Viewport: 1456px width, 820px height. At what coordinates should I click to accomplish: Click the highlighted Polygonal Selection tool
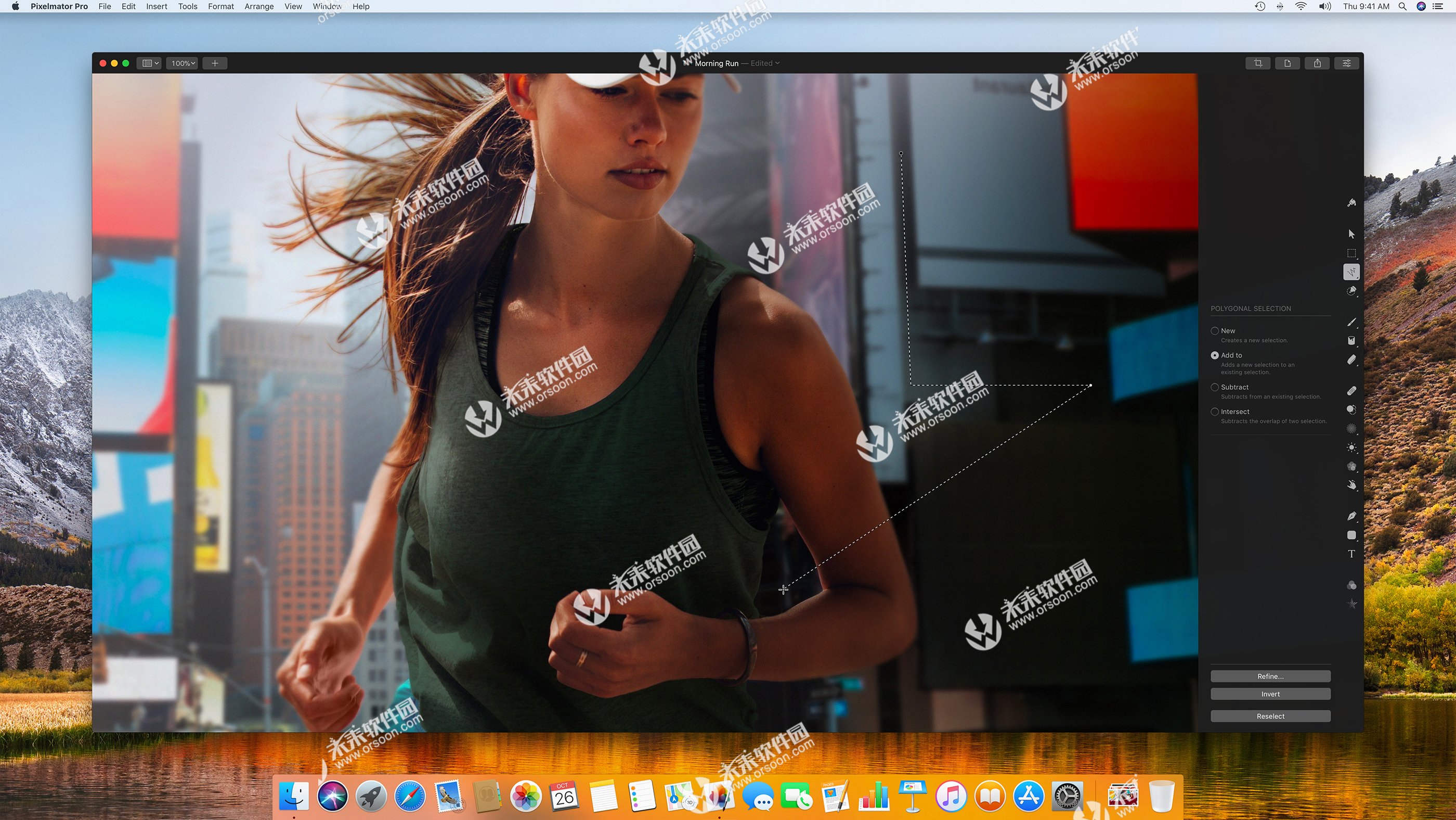1351,272
